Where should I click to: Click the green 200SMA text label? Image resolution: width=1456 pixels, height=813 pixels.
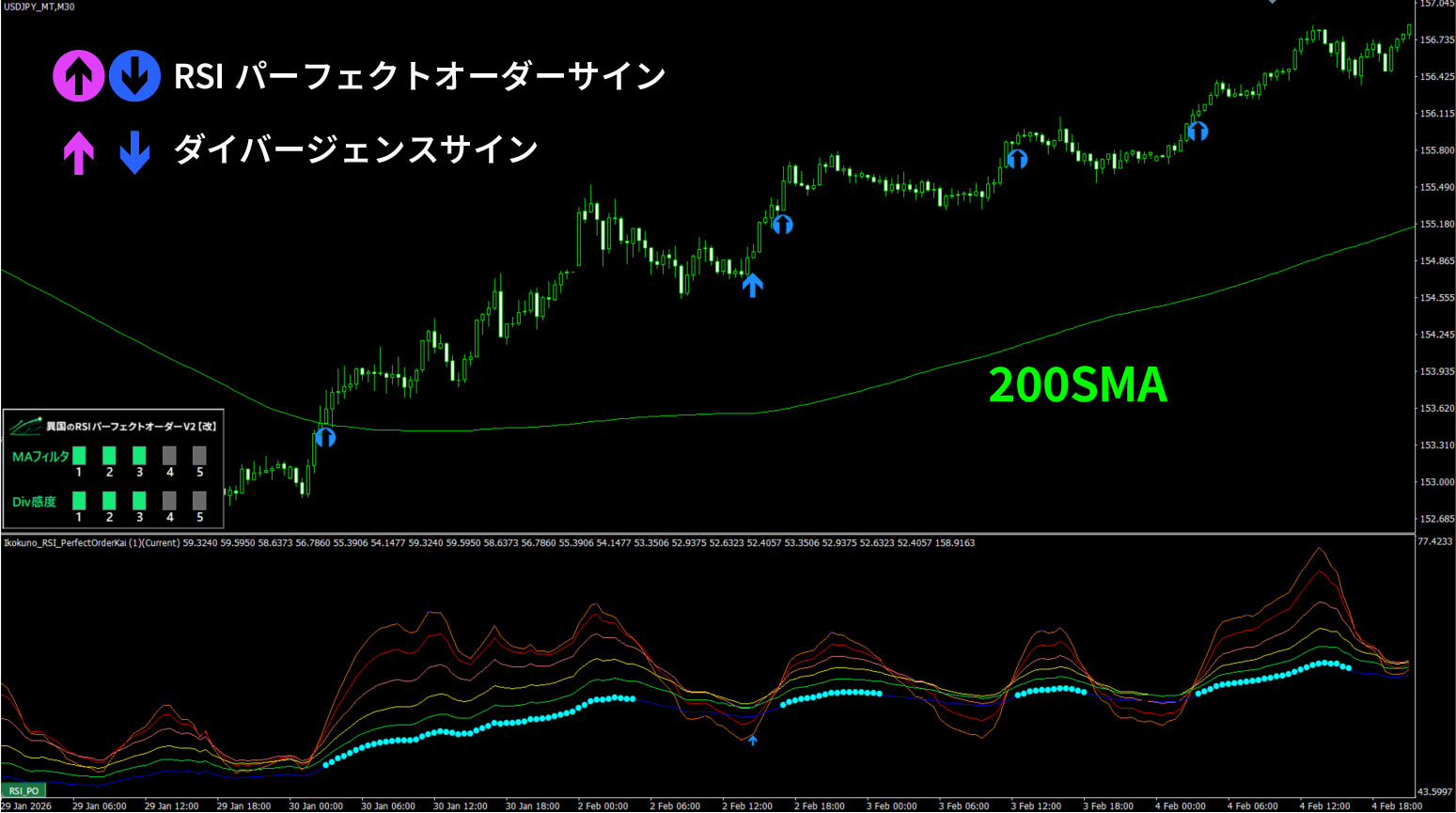click(1077, 385)
